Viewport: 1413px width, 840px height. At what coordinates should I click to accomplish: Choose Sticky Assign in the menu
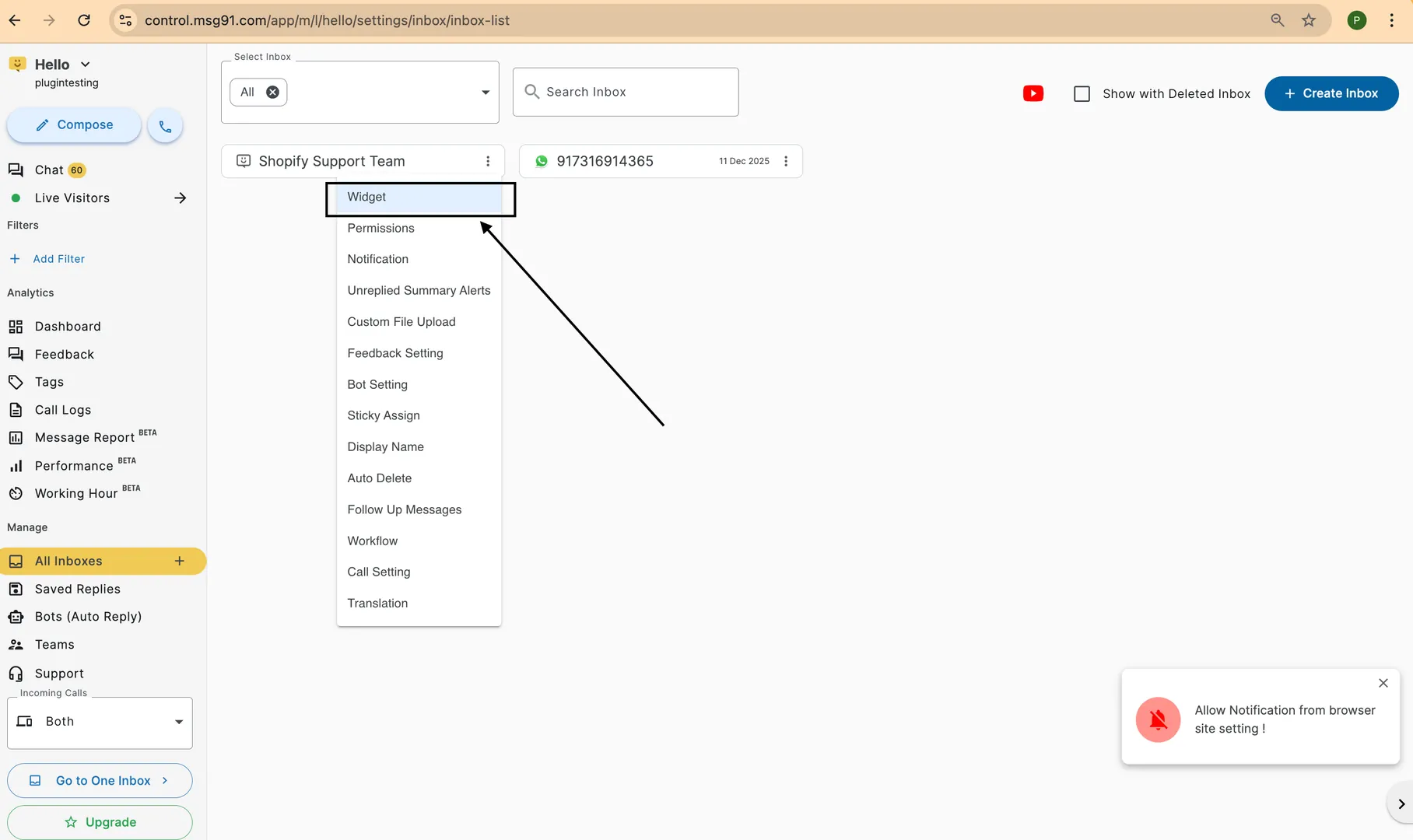pos(419,415)
